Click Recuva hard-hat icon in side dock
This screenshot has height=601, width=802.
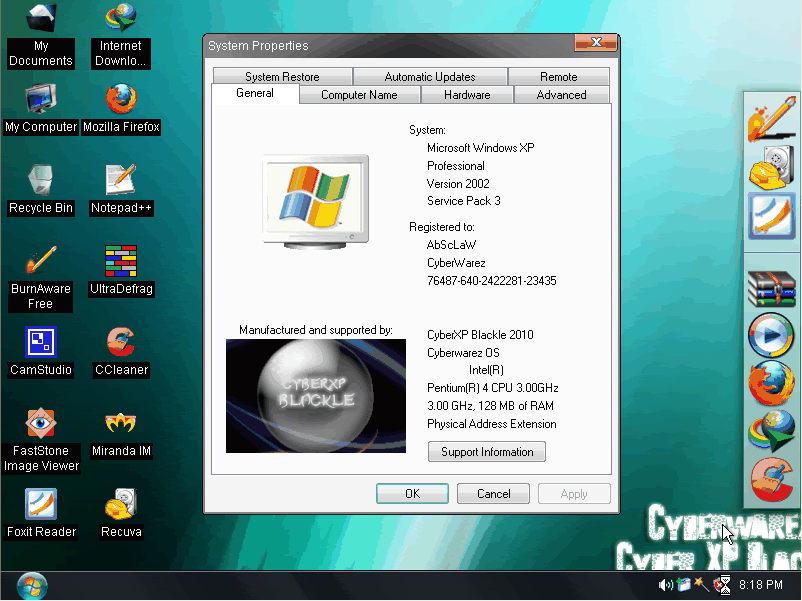[772, 168]
